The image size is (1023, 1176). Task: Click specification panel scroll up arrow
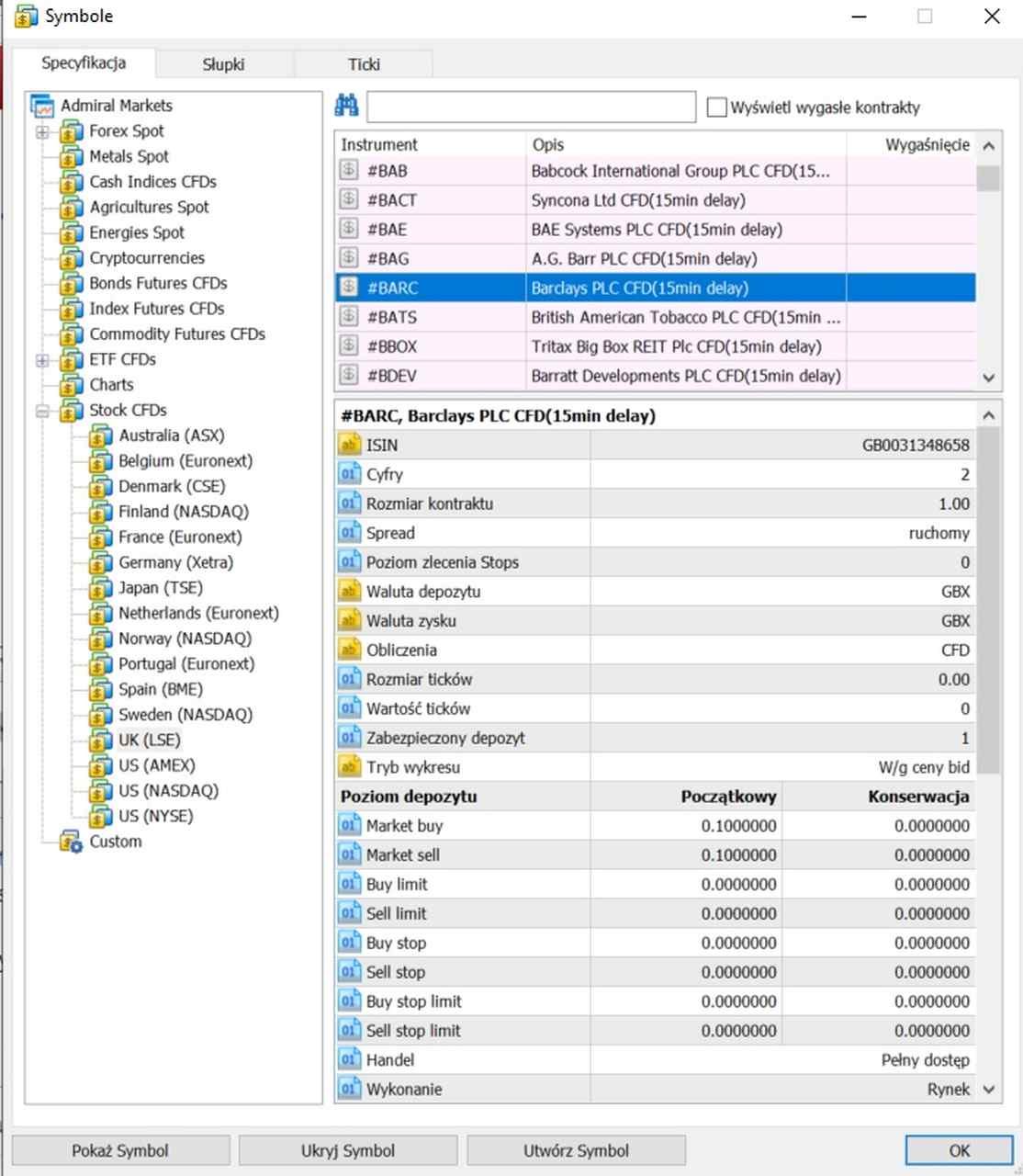[988, 415]
